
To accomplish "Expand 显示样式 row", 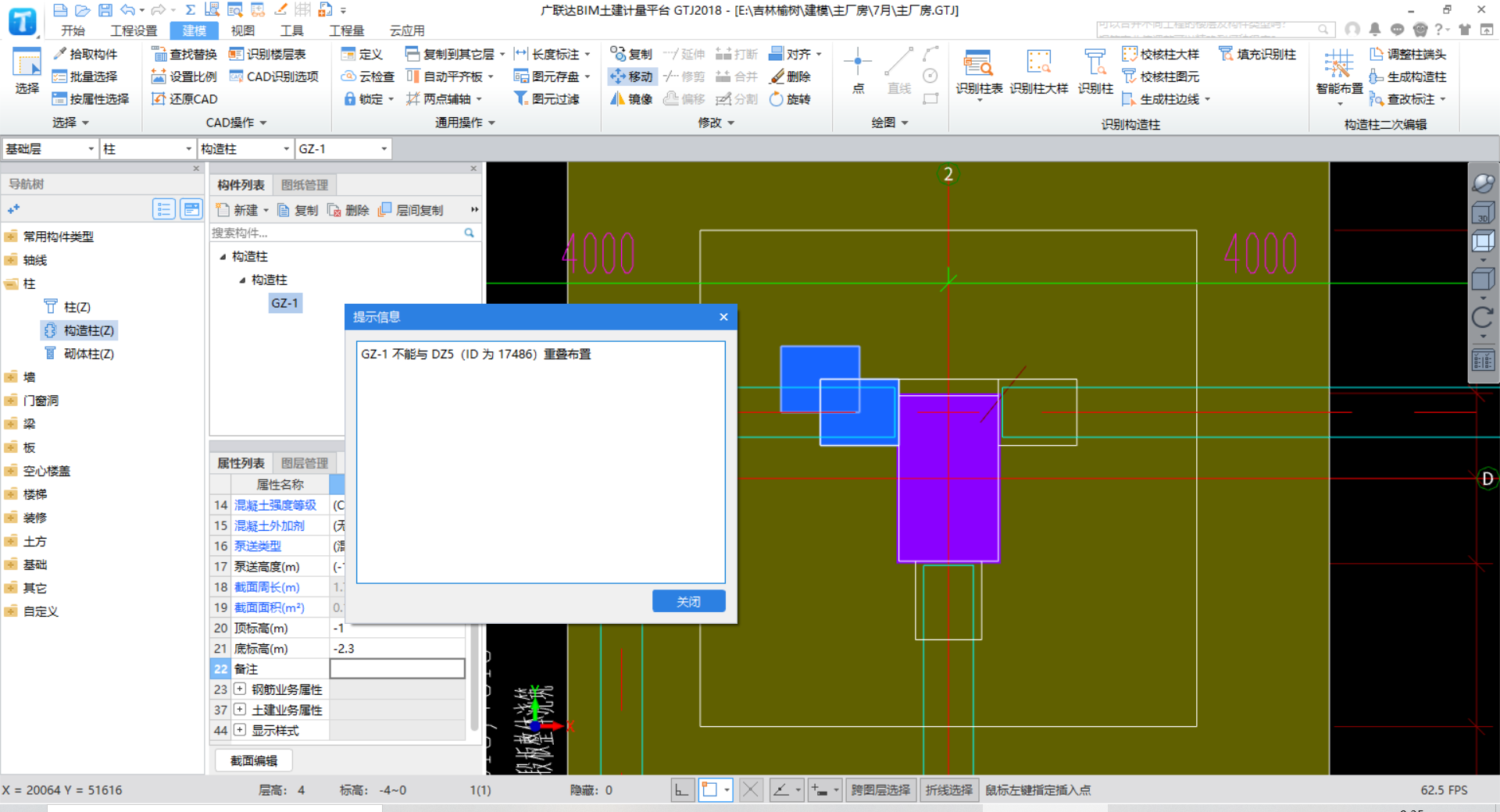I will pos(240,729).
